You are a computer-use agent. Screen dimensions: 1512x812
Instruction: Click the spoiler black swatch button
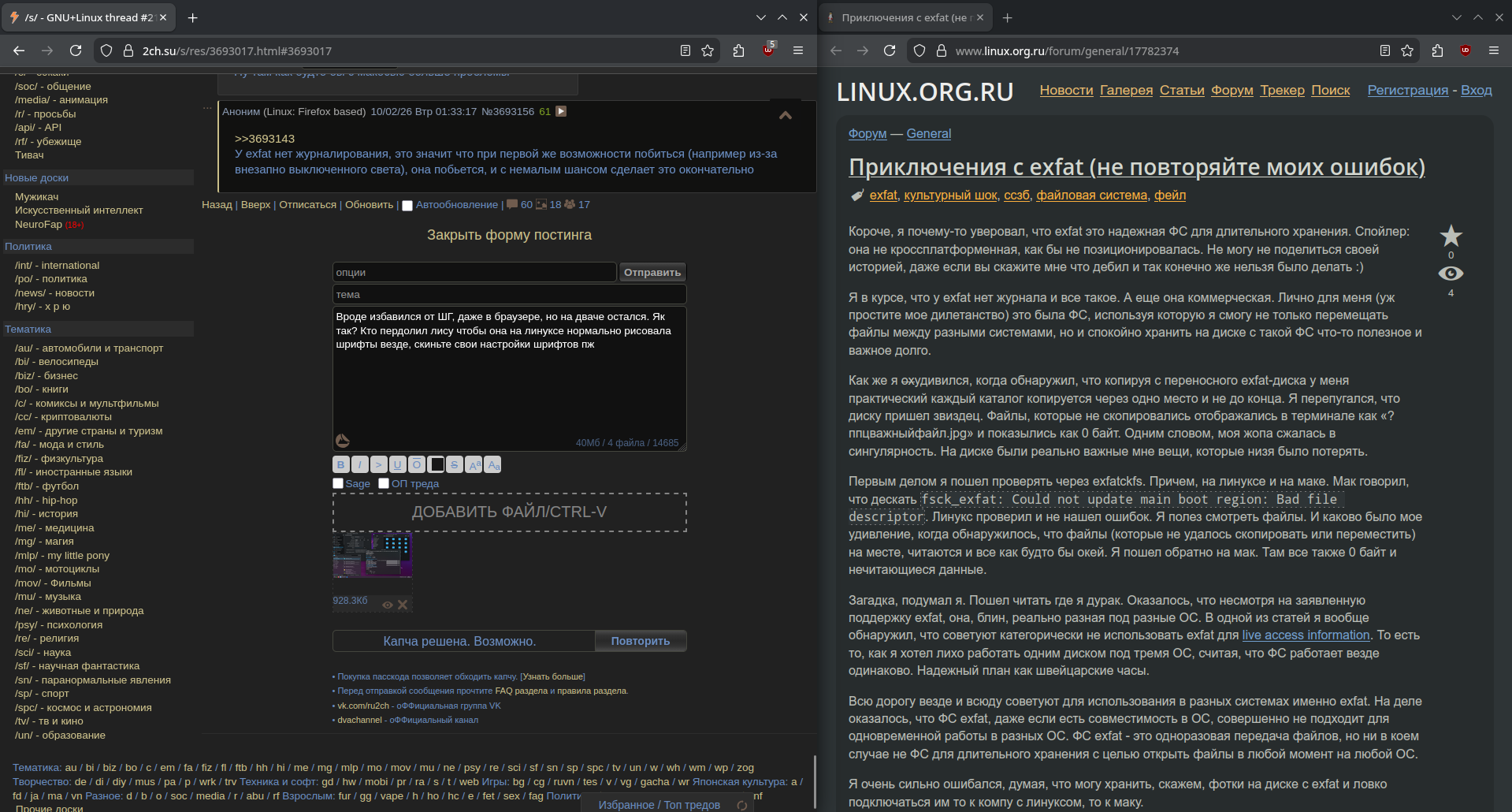coord(437,465)
